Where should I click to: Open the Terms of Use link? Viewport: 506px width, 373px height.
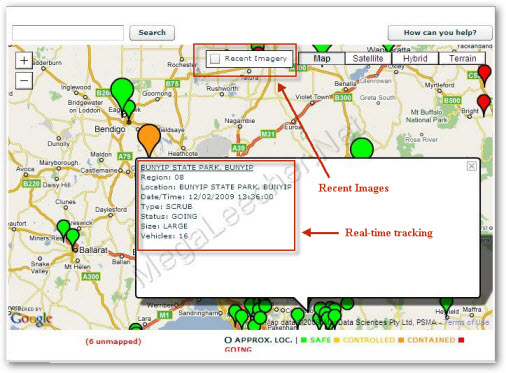[x=467, y=322]
